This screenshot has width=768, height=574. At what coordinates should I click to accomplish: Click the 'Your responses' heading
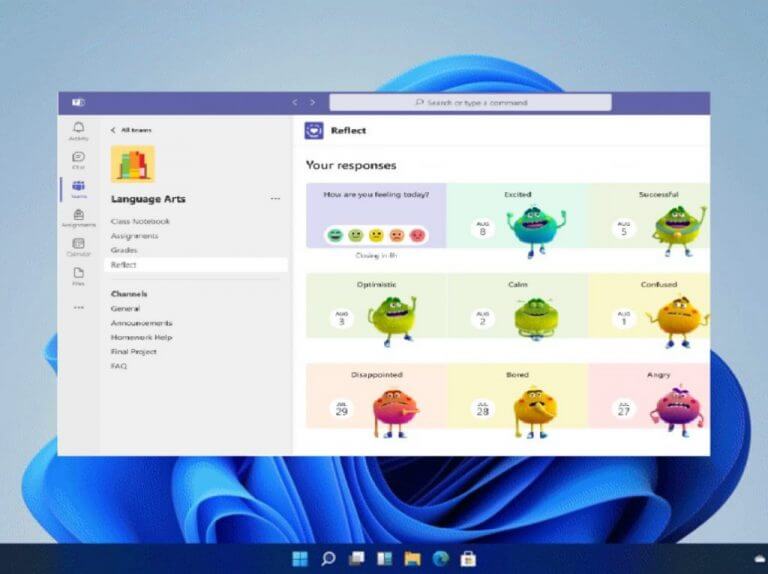[x=351, y=166]
